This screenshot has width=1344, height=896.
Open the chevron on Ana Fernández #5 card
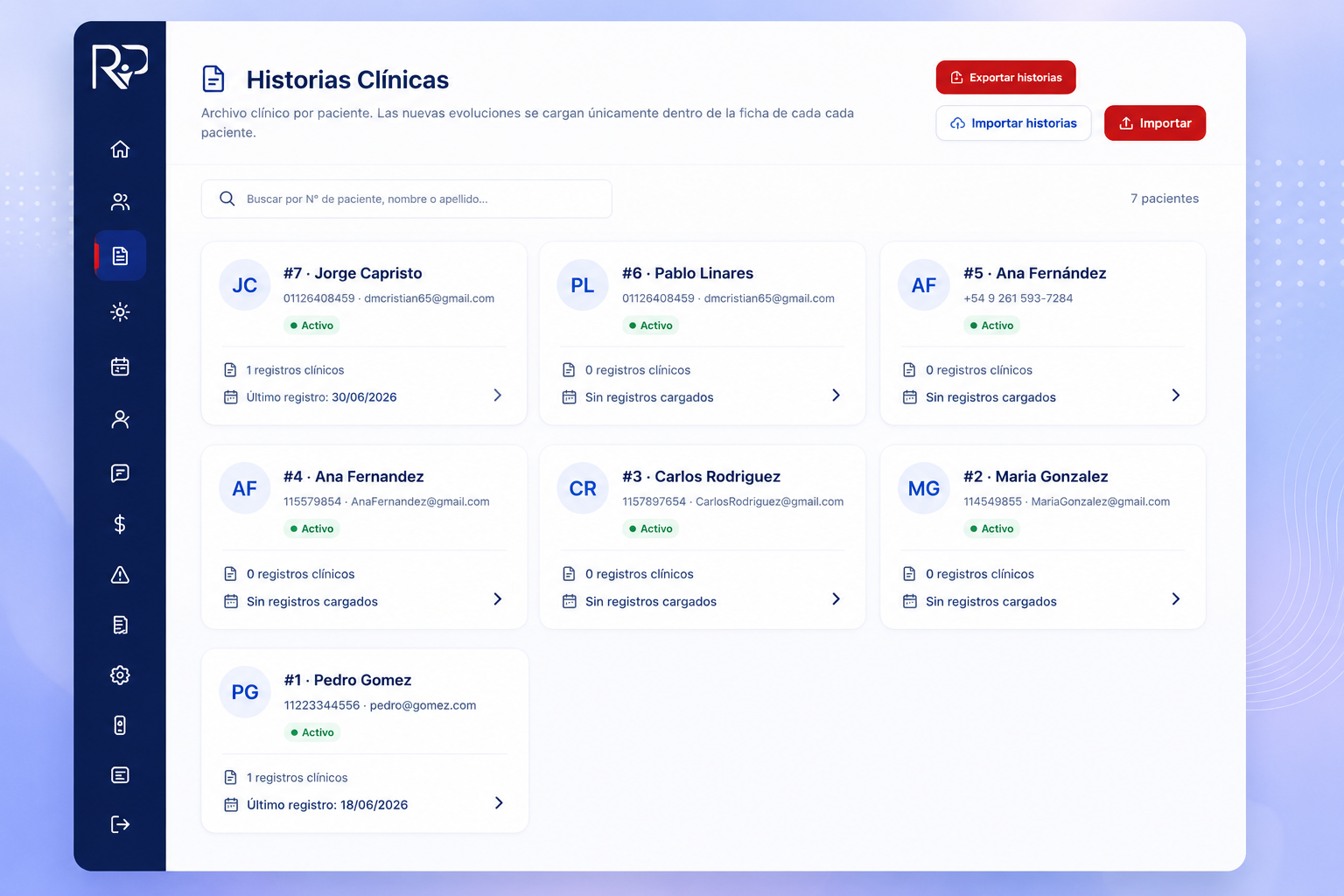[1175, 395]
